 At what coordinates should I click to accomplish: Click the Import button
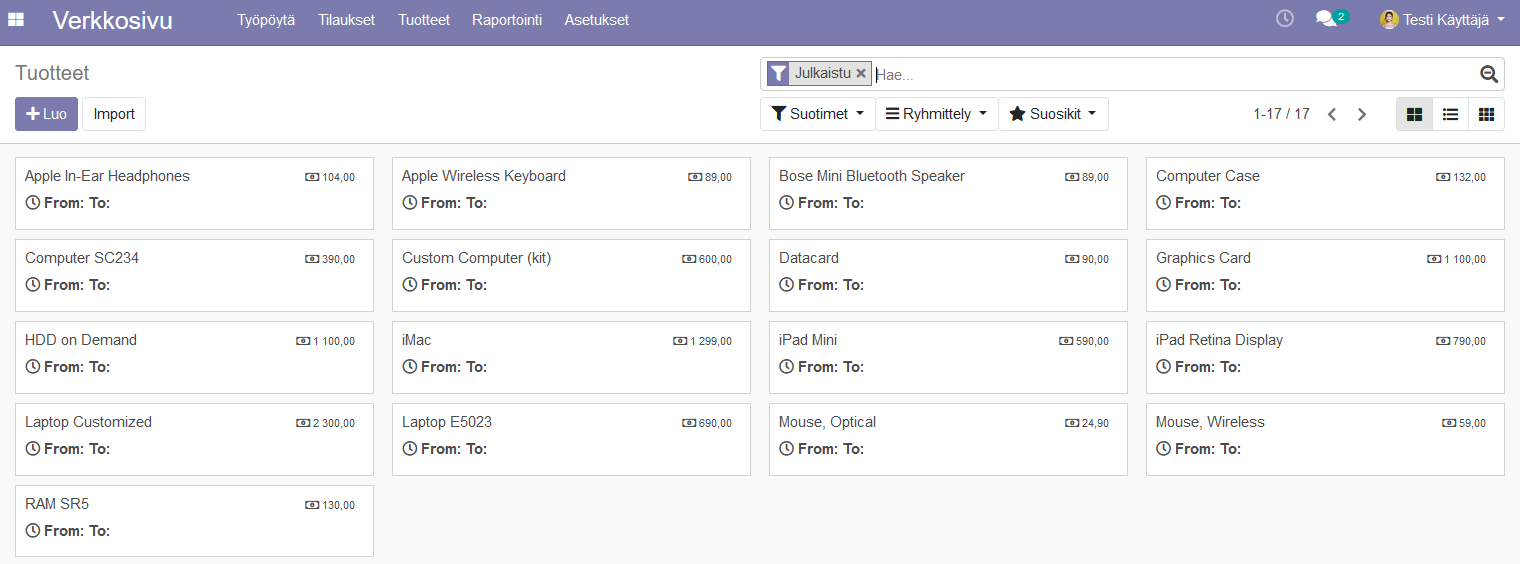[x=114, y=114]
